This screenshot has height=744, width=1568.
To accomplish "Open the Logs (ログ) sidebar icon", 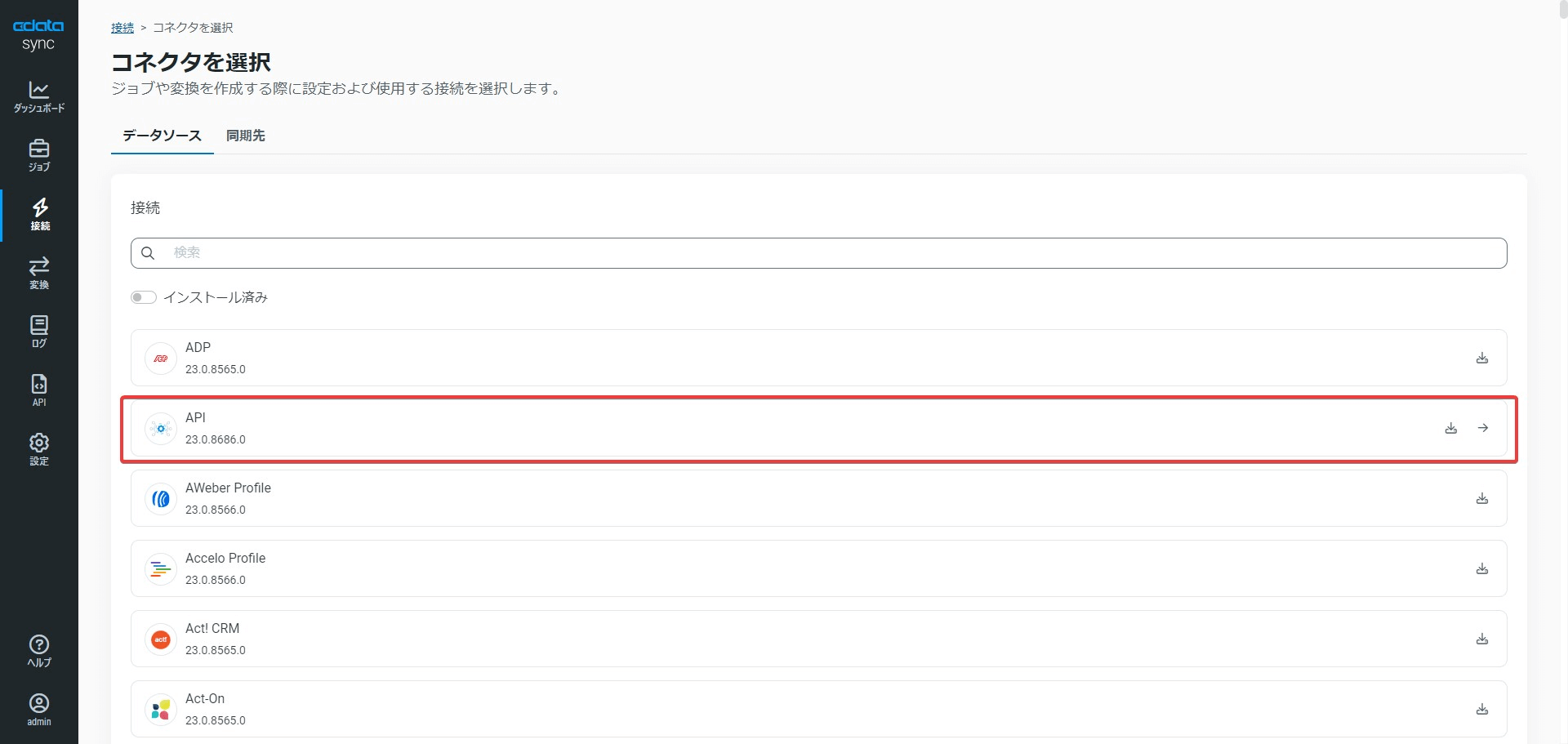I will pyautogui.click(x=39, y=332).
